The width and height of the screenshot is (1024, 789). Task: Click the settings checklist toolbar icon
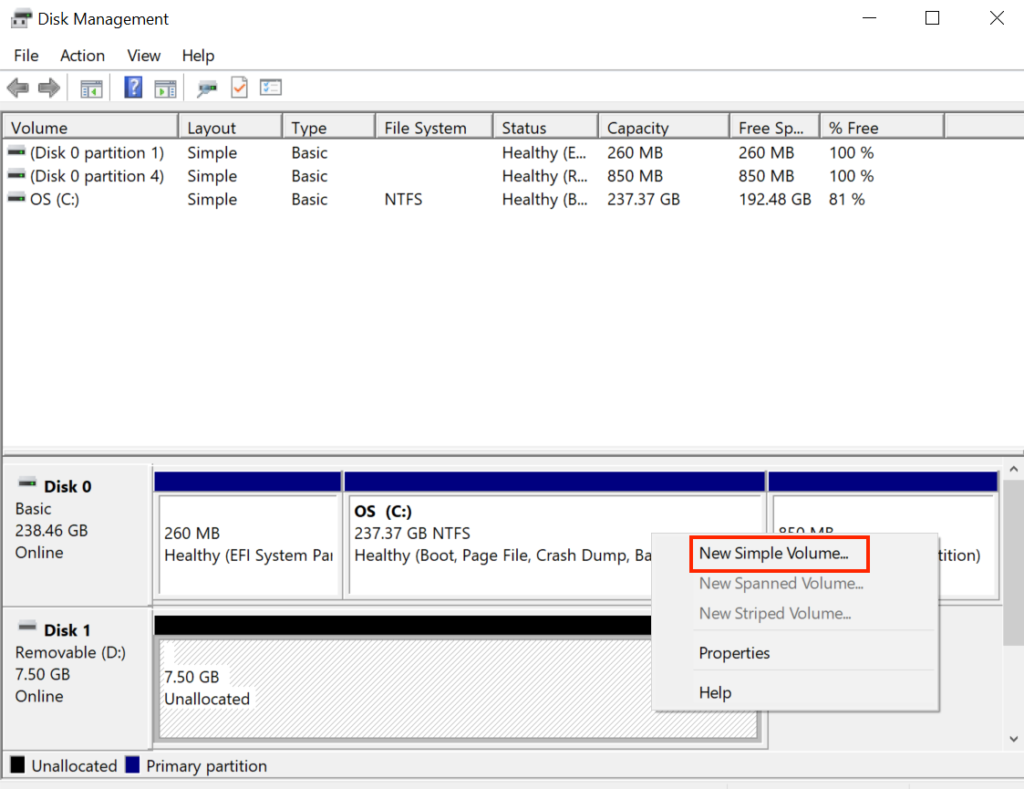click(x=271, y=88)
